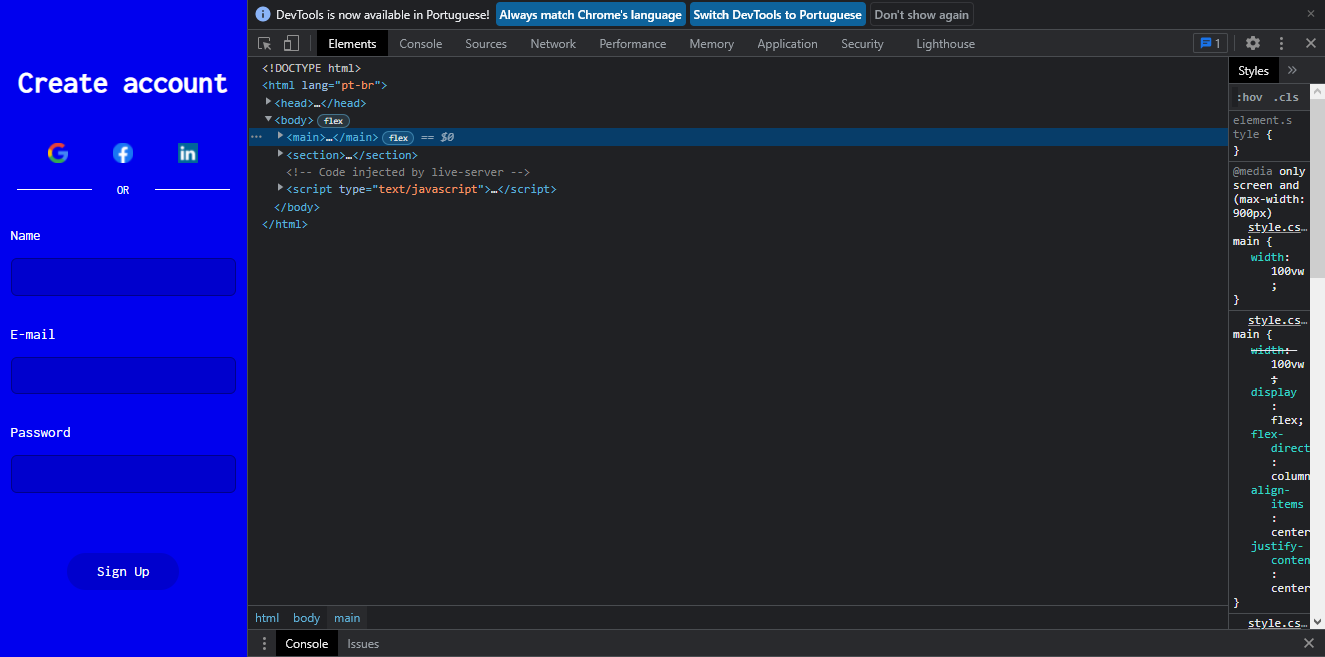Click the LinkedIn sign-up icon

[x=187, y=152]
